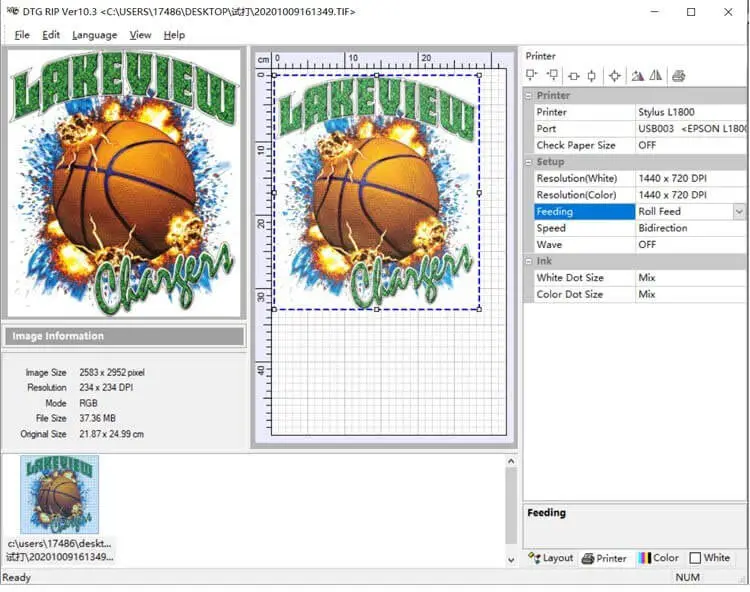Collapse the Printer property group

[529, 95]
